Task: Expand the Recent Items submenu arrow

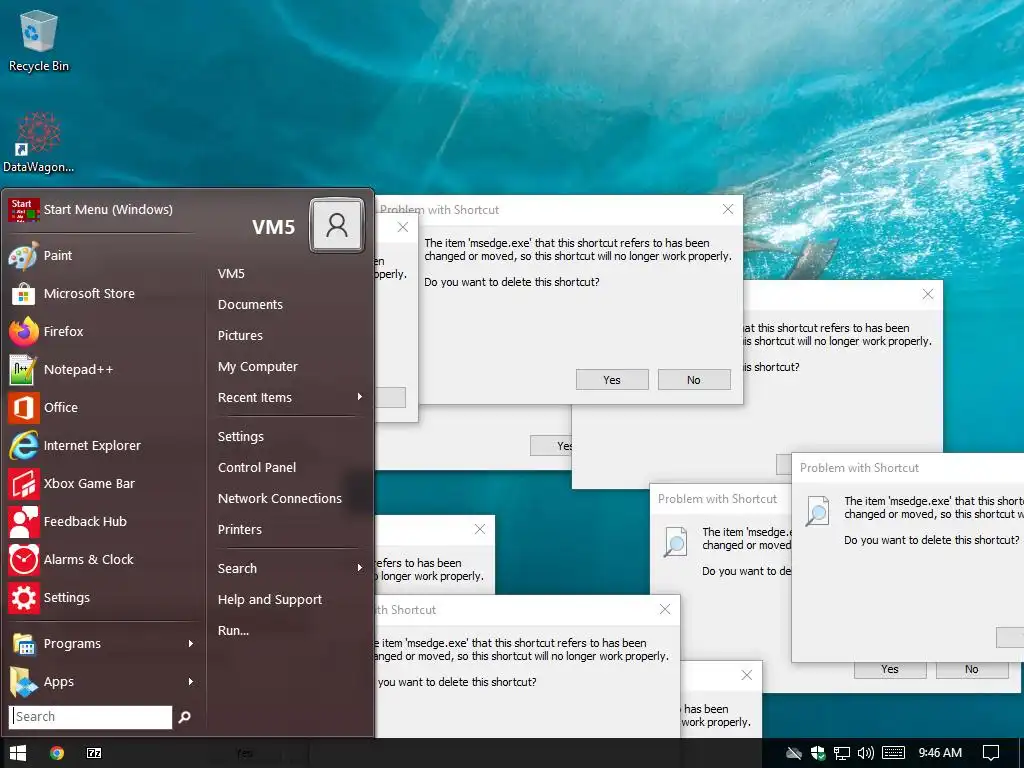Action: tap(360, 397)
